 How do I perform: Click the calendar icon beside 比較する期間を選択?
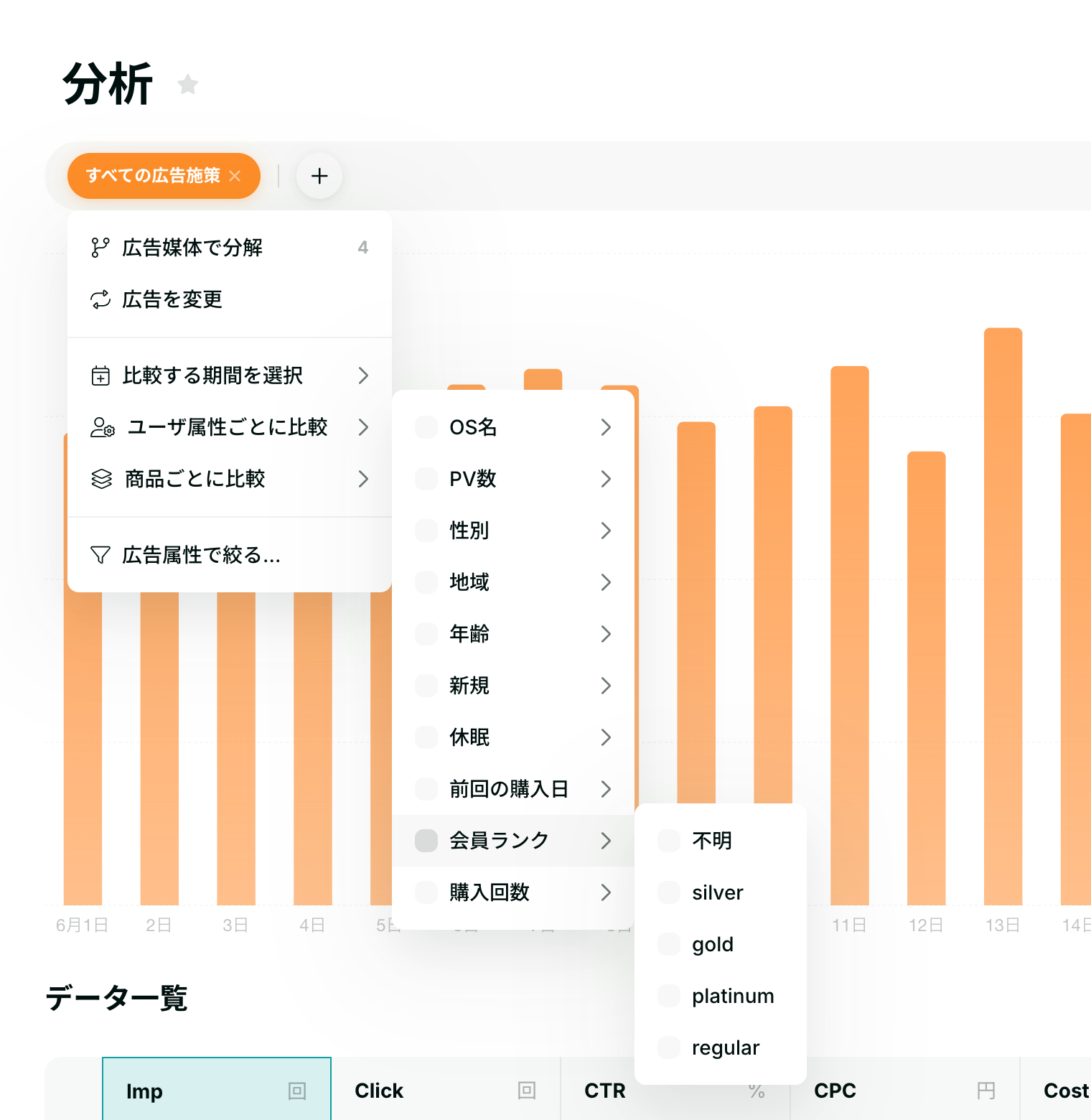(100, 375)
